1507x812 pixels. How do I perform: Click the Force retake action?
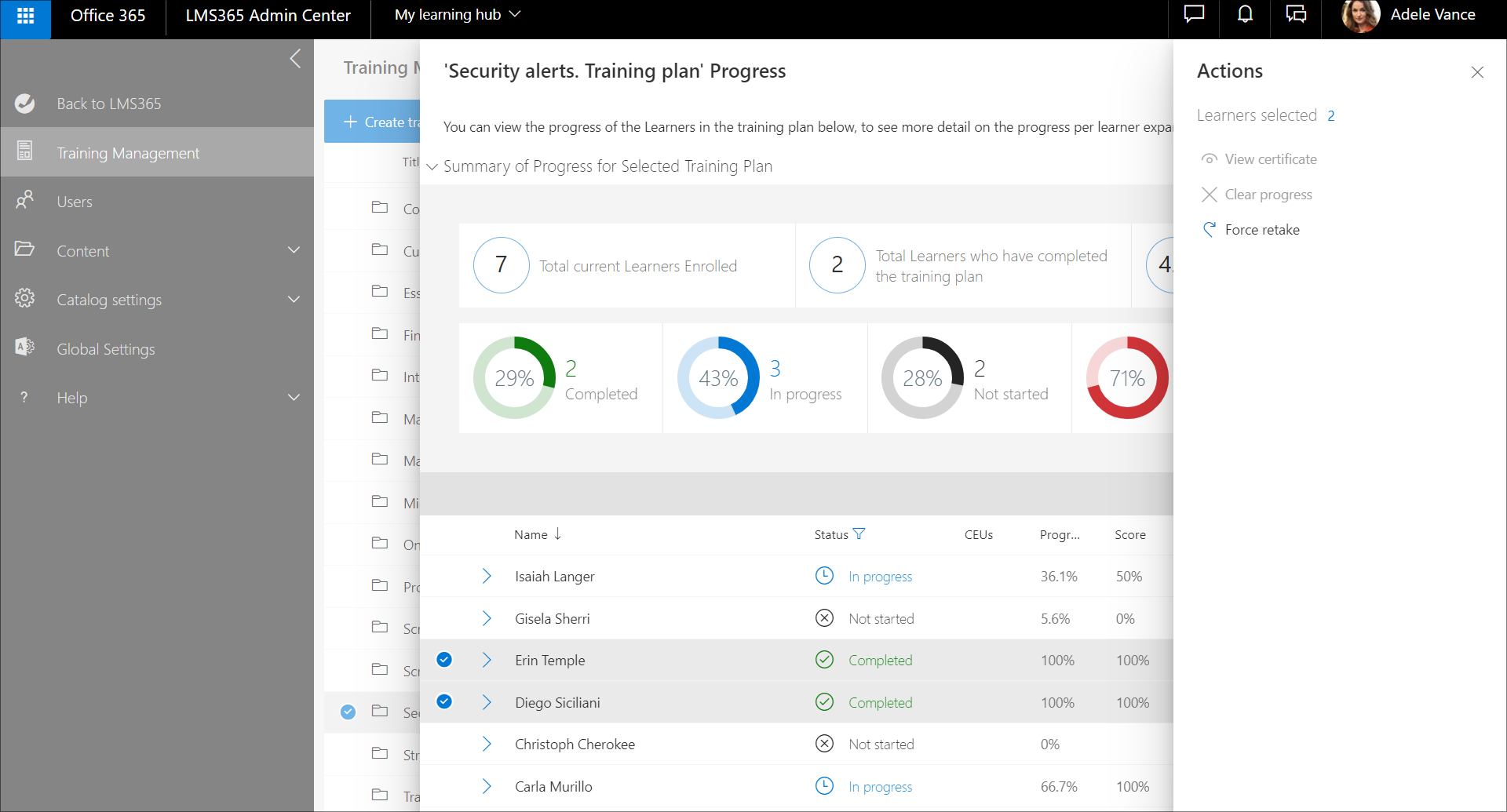point(1261,230)
